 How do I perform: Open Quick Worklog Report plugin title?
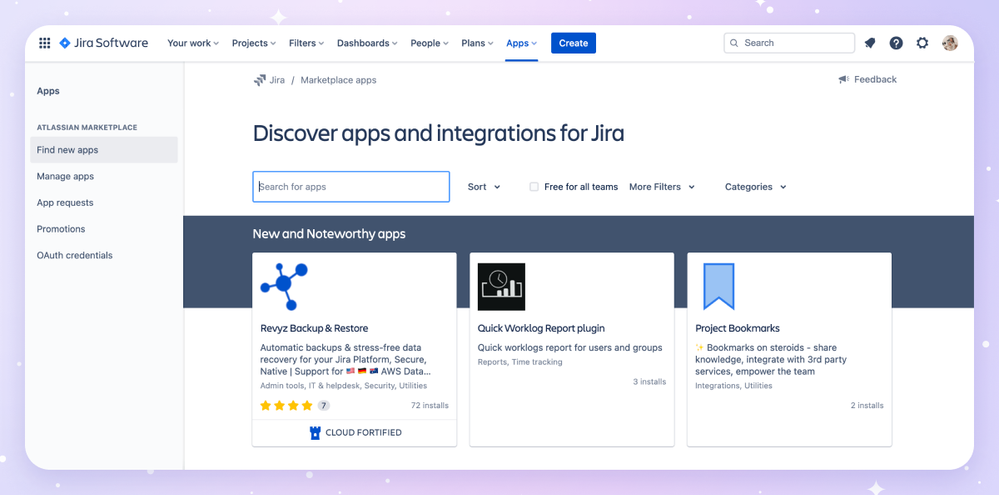coord(542,329)
